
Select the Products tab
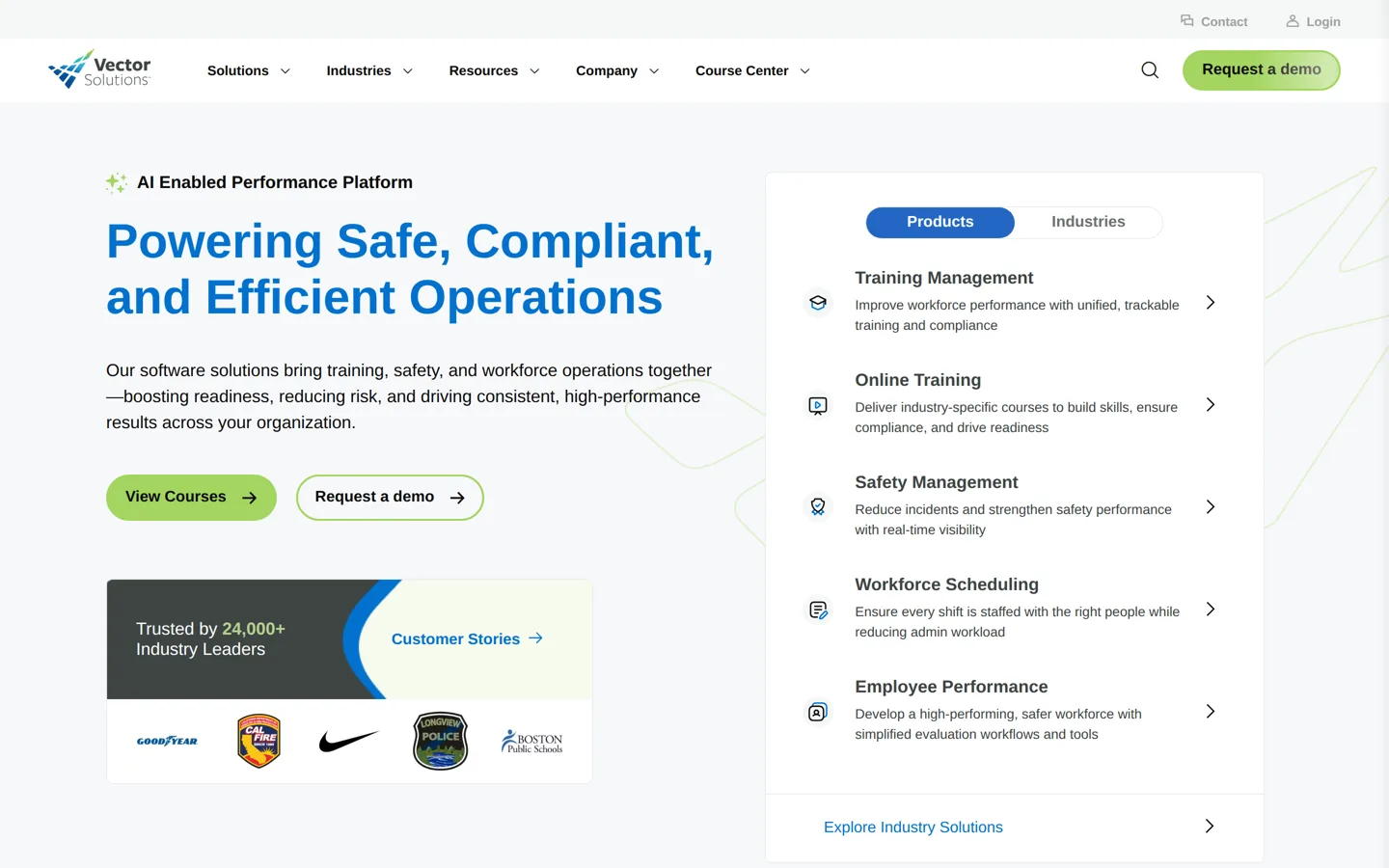point(940,222)
